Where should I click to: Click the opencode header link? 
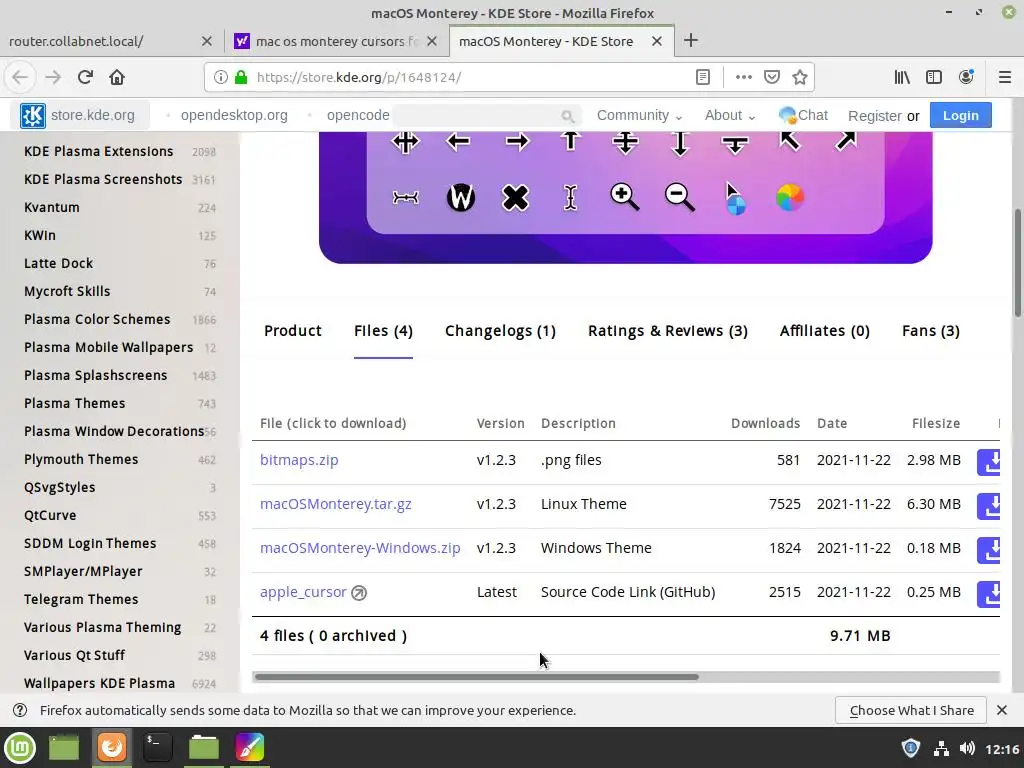point(358,116)
